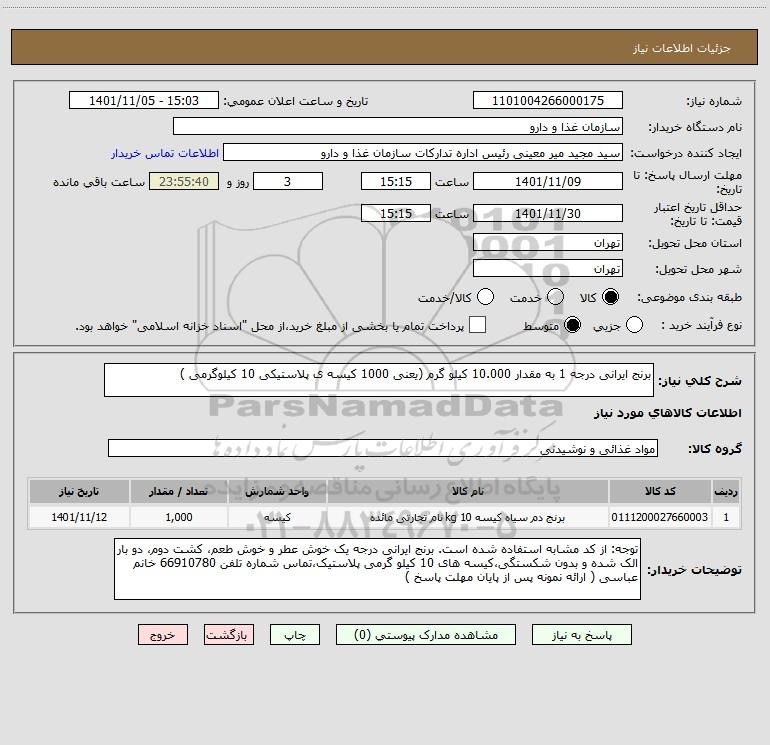Click the product name cell برنج دم سیاه
This screenshot has height=745, width=770.
coord(468,517)
